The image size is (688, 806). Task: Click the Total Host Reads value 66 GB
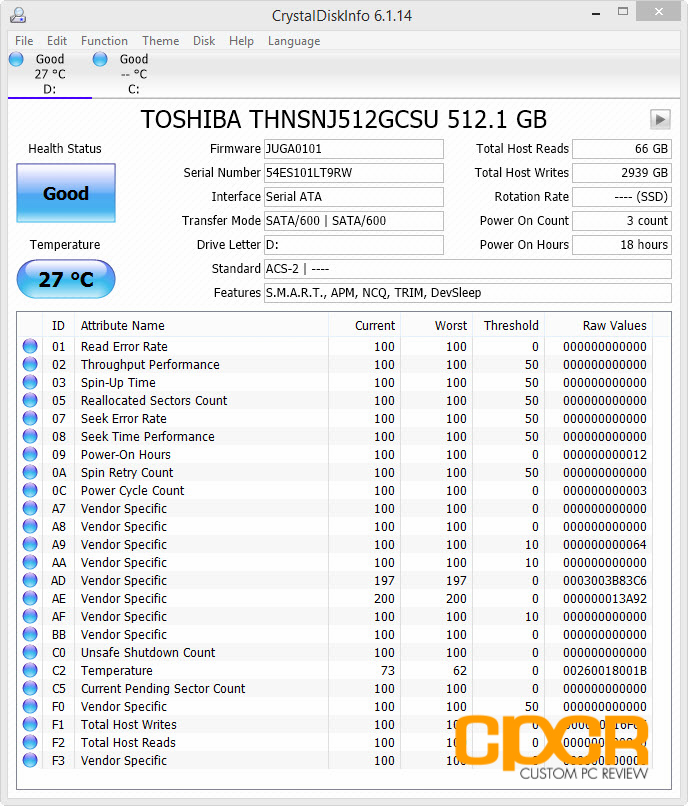click(x=622, y=149)
